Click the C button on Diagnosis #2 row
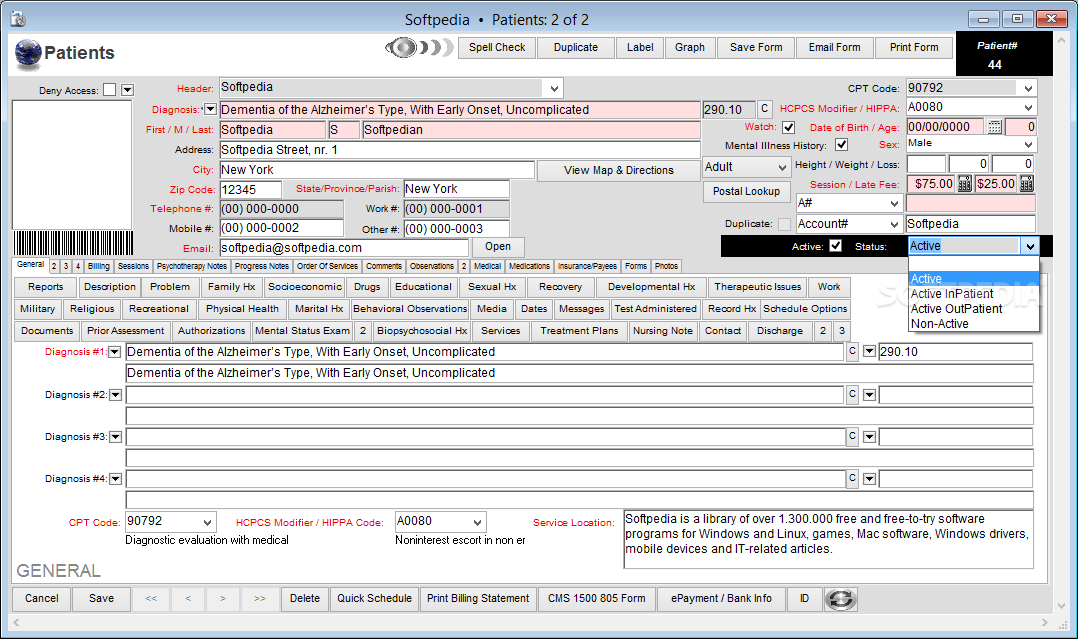 852,394
